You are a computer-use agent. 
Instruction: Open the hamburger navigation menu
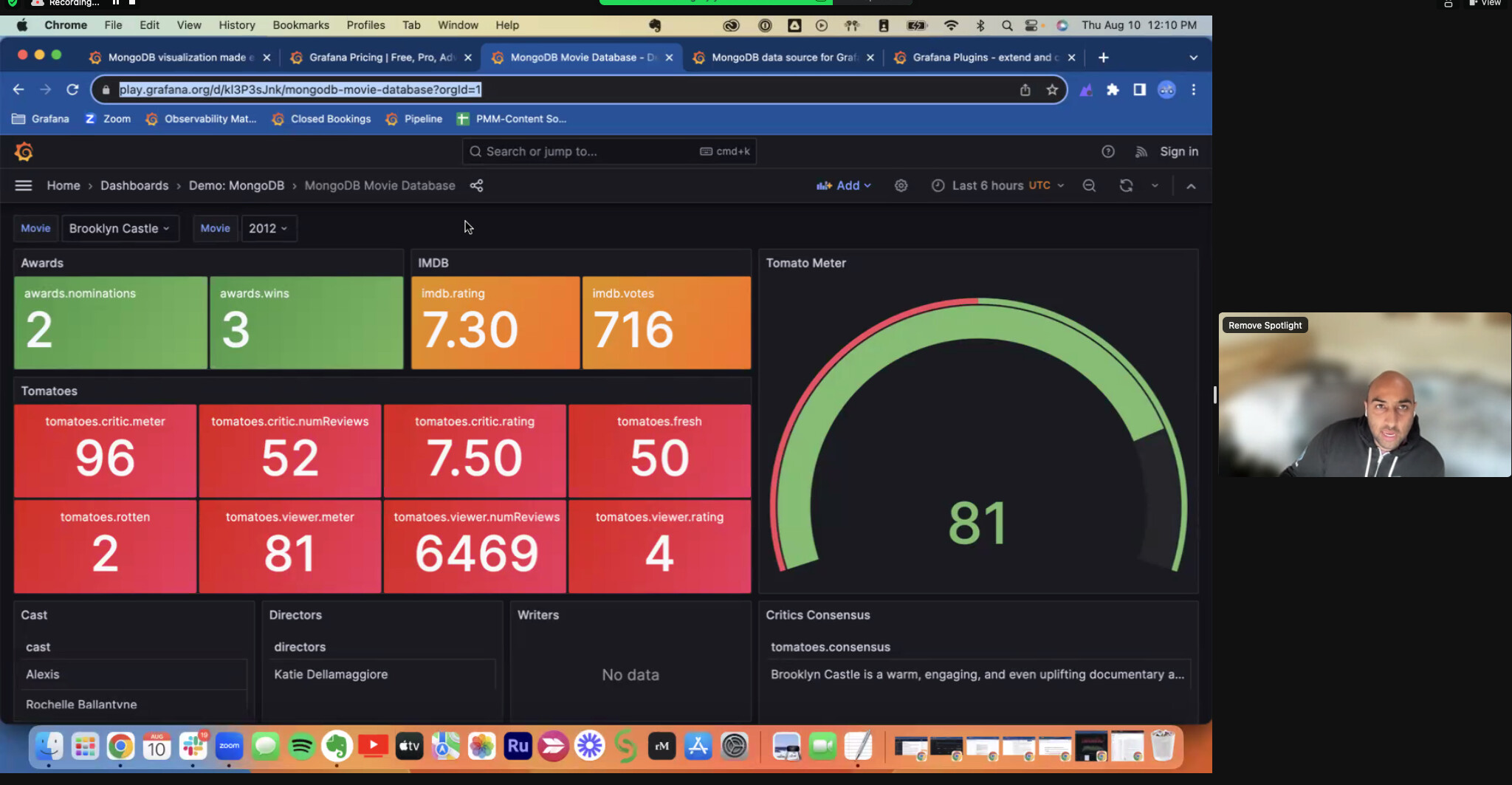click(x=24, y=185)
